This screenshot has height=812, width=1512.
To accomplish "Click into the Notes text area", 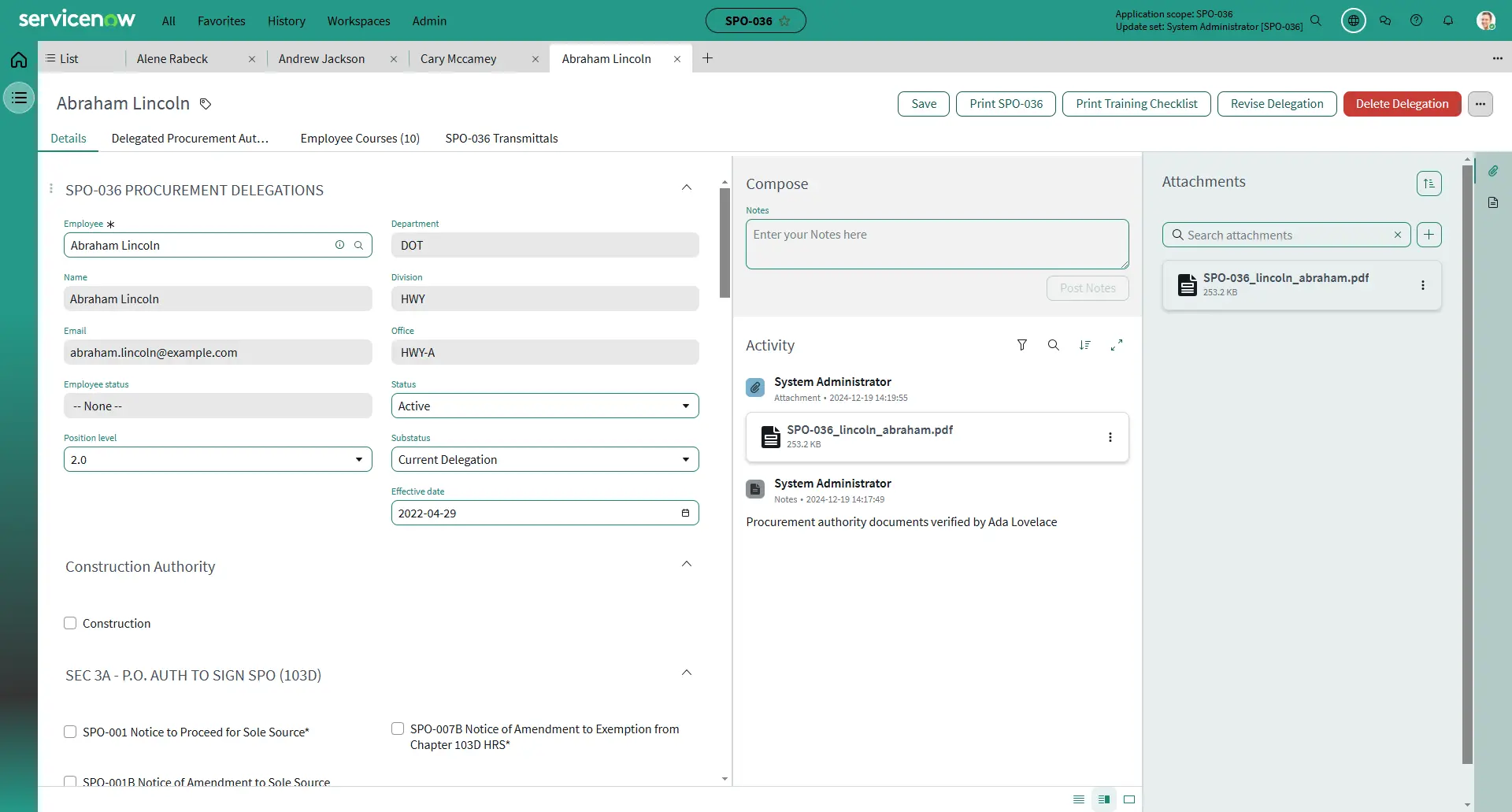I will [x=937, y=244].
